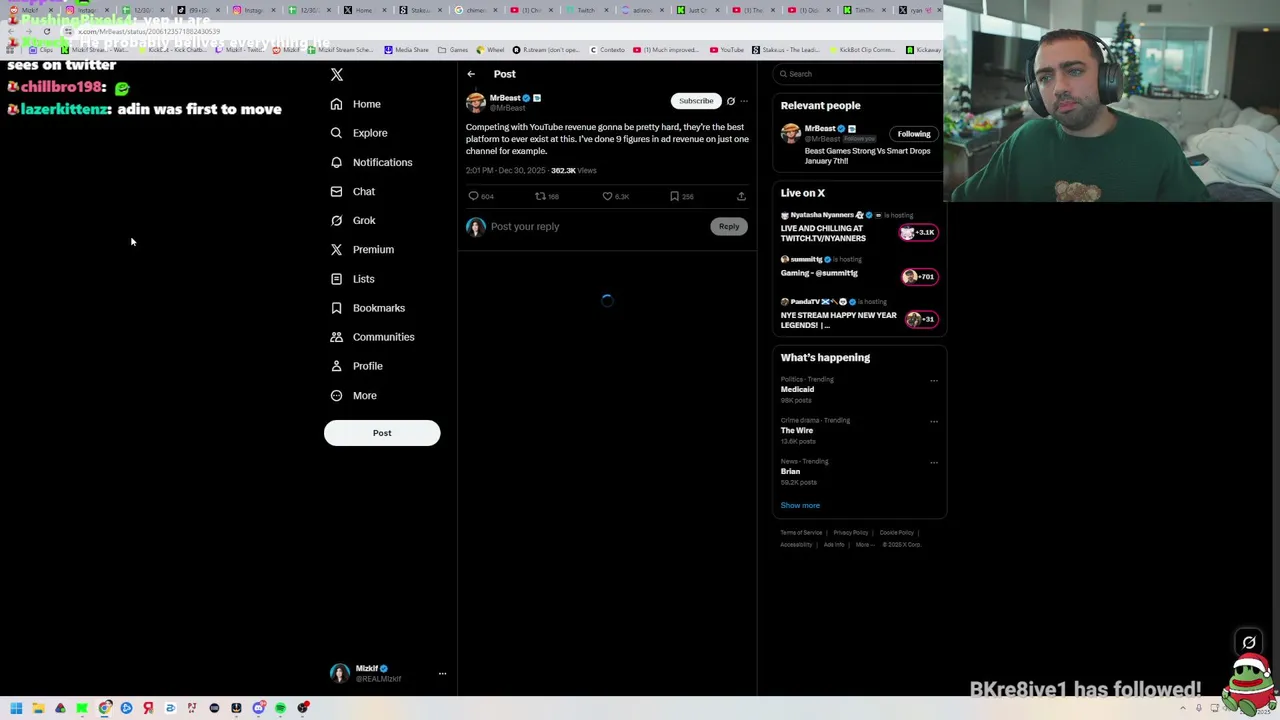
Task: Click the browser address bar URL
Action: coord(149,31)
